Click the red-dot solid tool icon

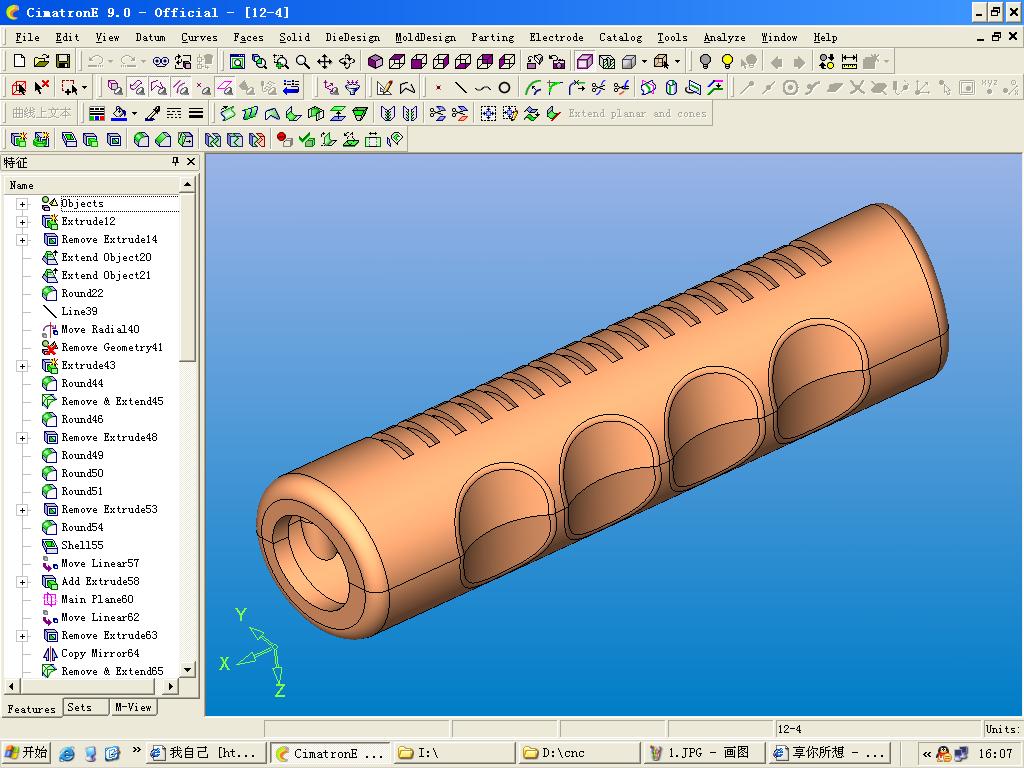pos(284,139)
